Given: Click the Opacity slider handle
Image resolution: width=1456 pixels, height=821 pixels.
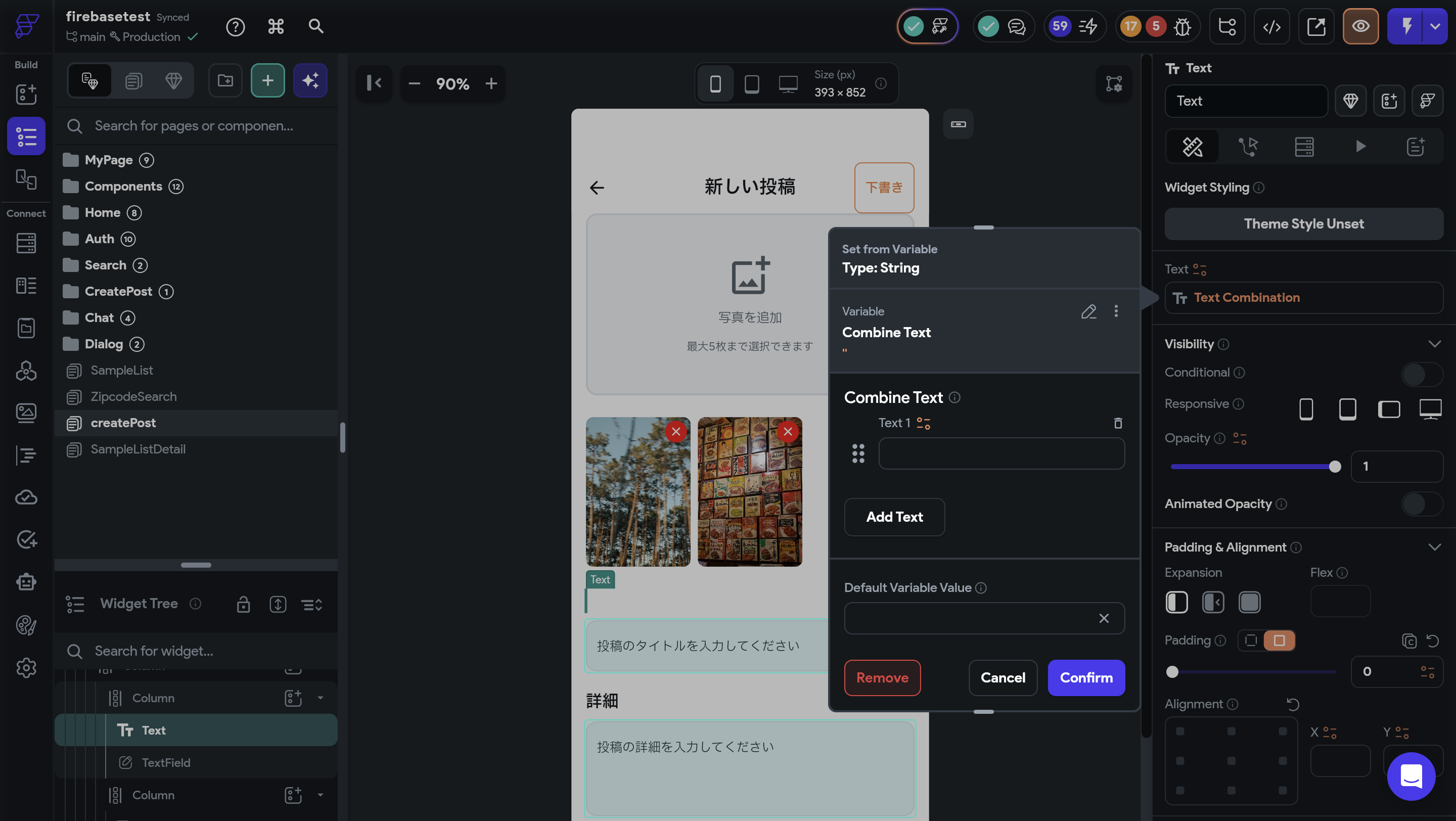Looking at the screenshot, I should pyautogui.click(x=1335, y=466).
